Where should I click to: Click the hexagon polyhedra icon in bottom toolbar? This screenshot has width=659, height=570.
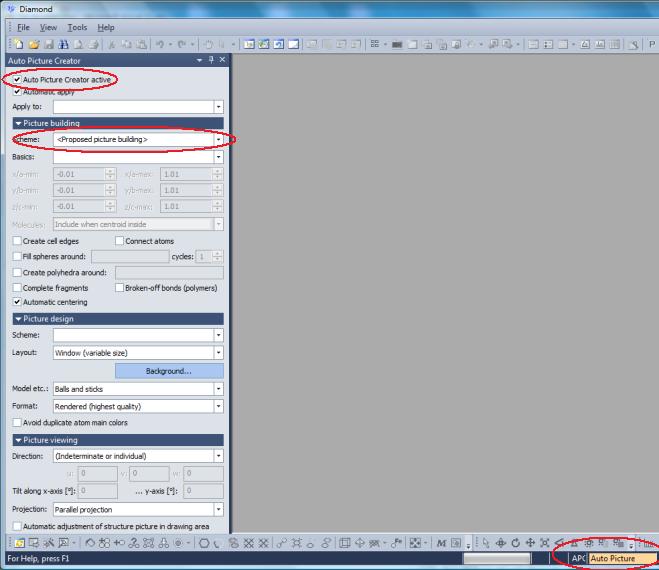tap(203, 543)
